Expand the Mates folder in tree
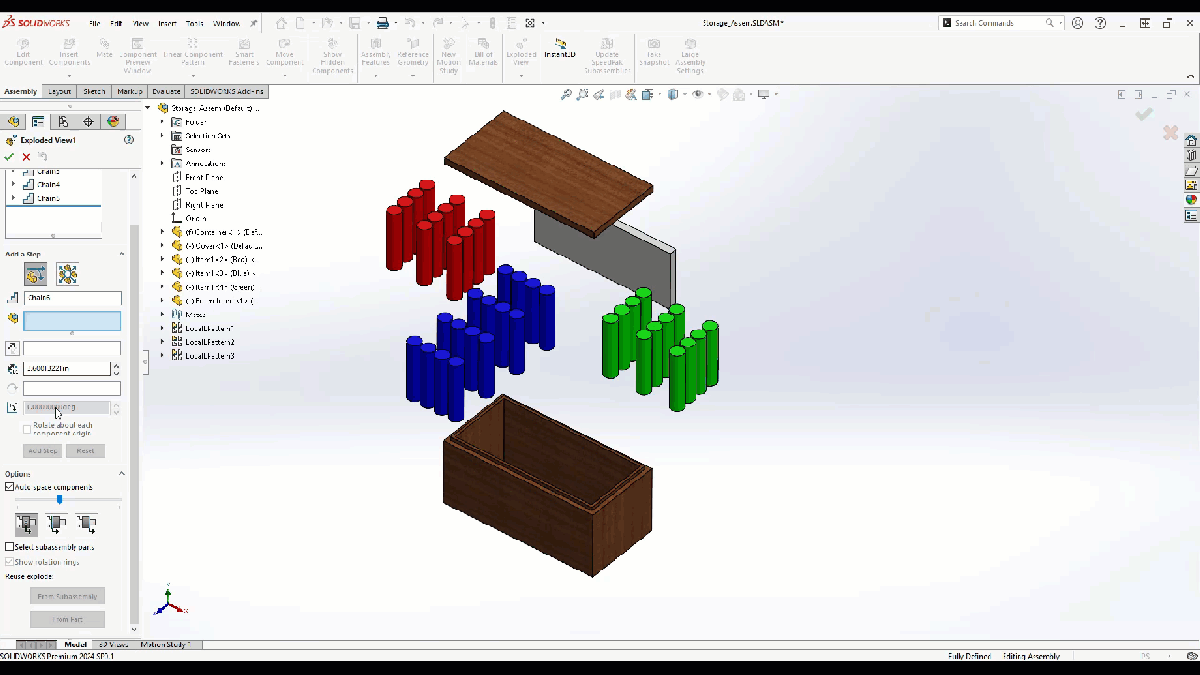Screen dimensions: 1200x675 coord(163,314)
